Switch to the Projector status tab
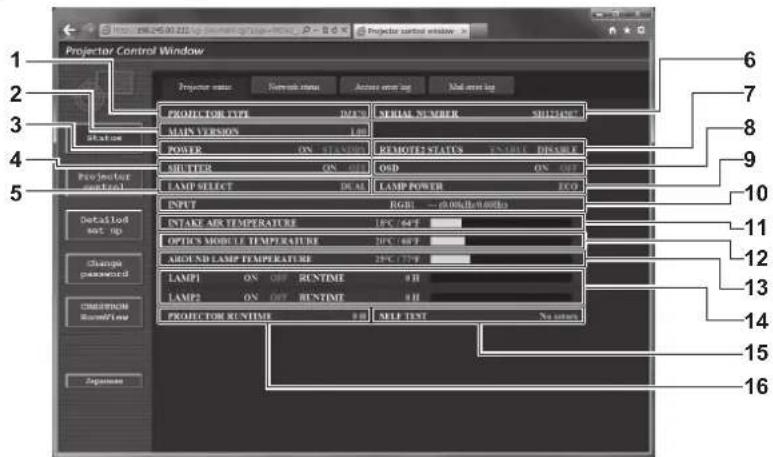 click(x=205, y=87)
